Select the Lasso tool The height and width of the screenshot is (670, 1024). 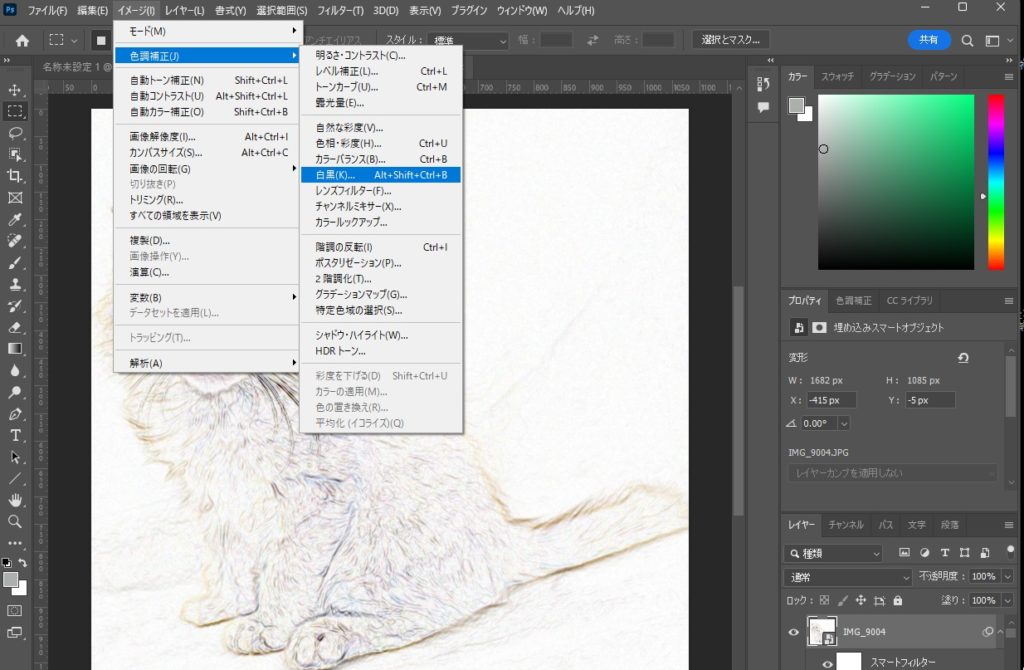point(15,132)
